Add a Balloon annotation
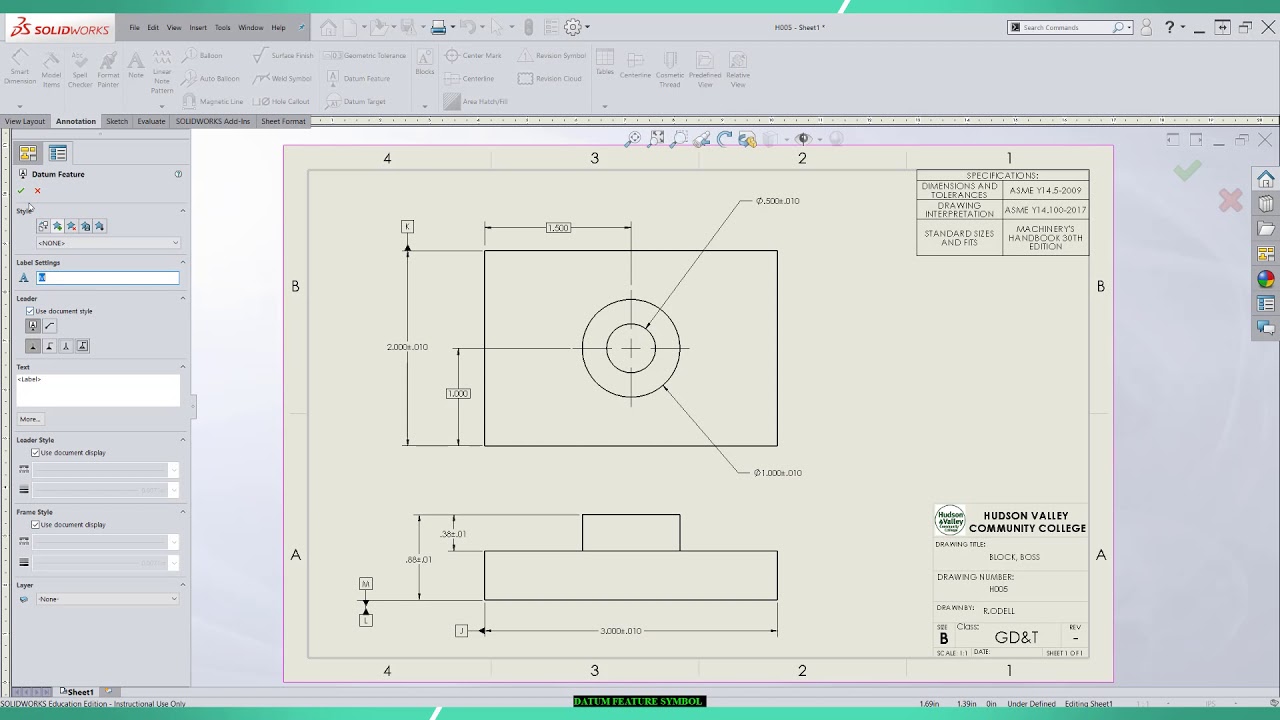The height and width of the screenshot is (720, 1280). click(203, 56)
